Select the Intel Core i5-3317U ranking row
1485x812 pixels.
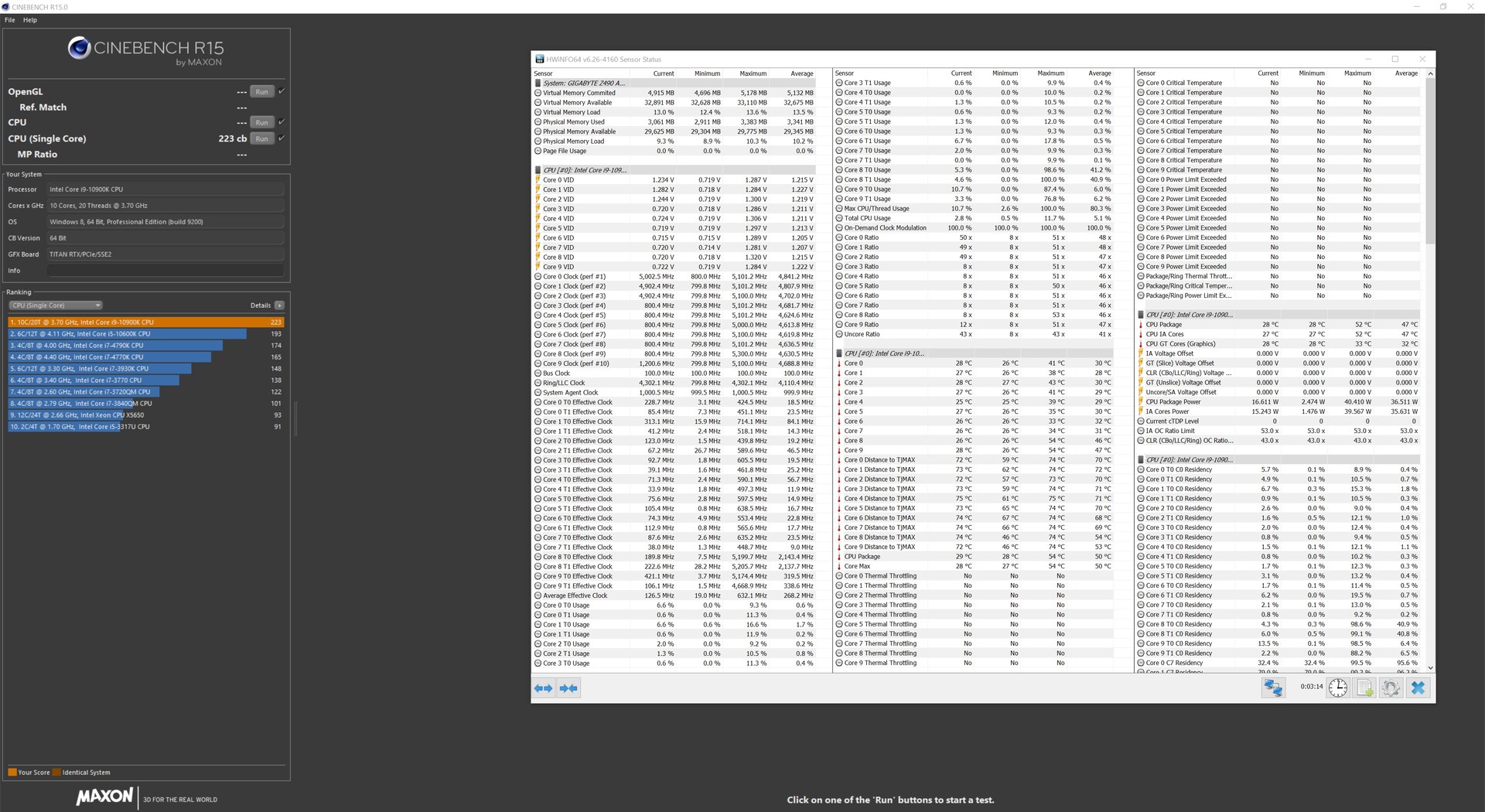point(146,427)
